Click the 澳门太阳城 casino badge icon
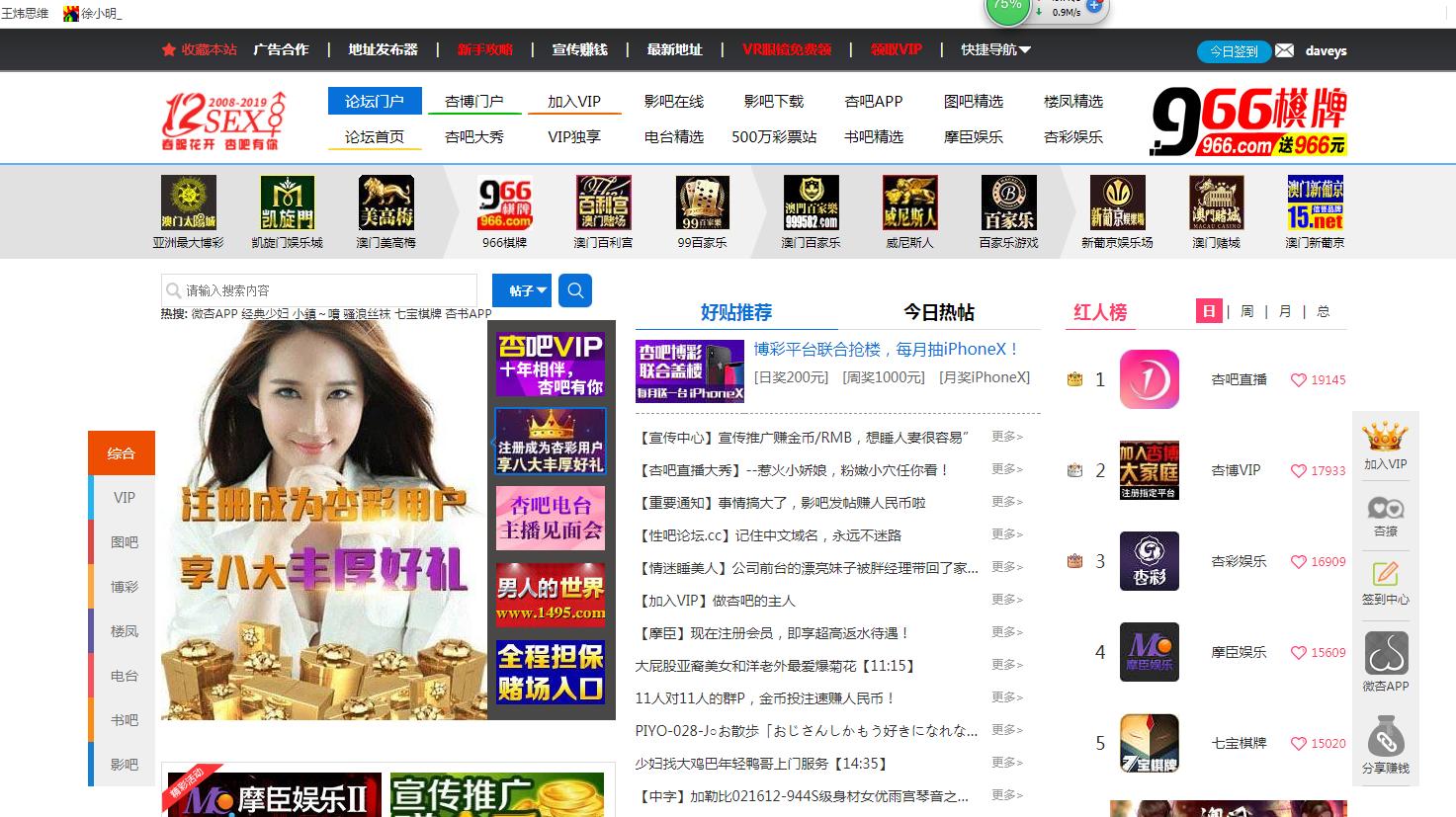 click(188, 202)
